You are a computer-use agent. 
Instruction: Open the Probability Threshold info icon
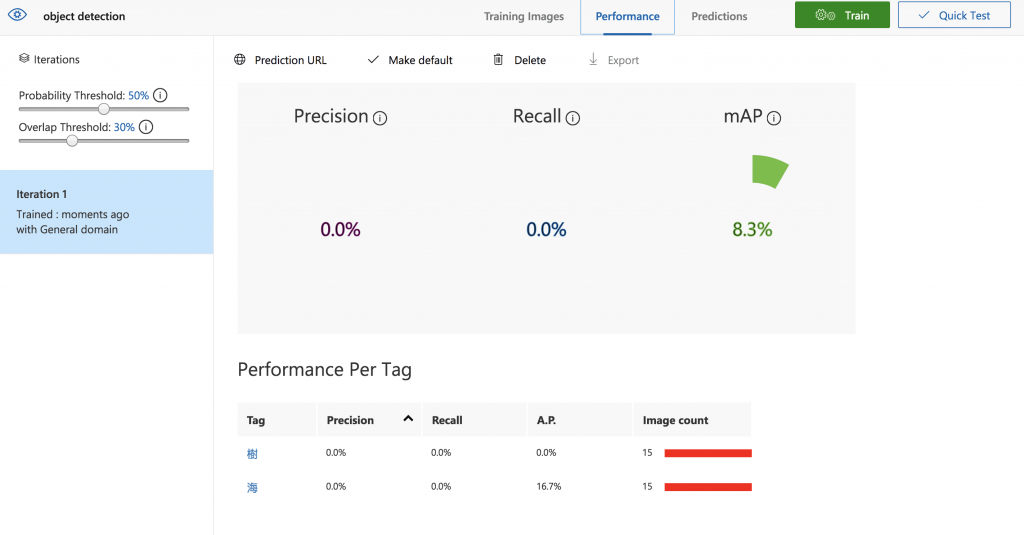point(160,96)
